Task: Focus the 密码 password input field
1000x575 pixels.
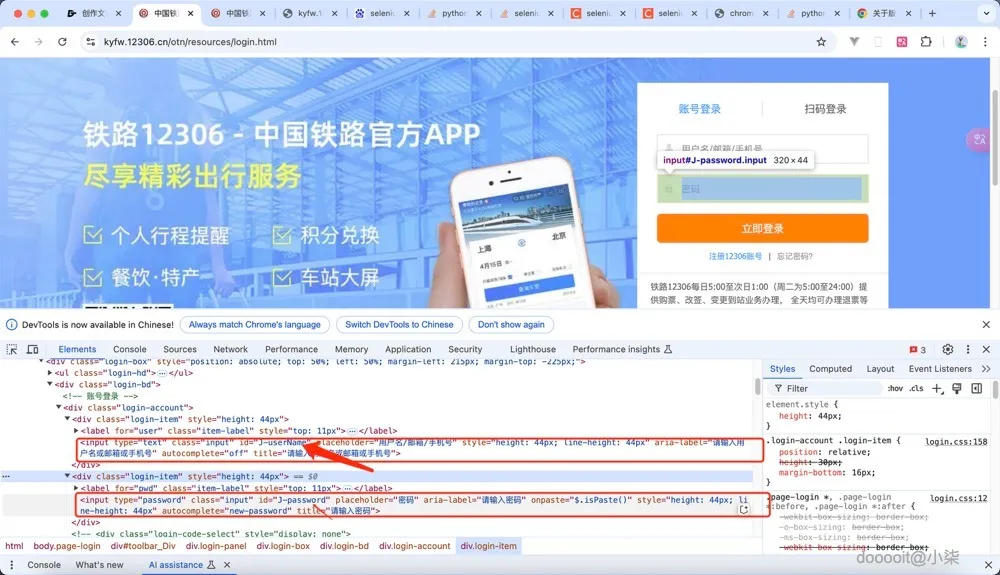Action: pyautogui.click(x=763, y=189)
